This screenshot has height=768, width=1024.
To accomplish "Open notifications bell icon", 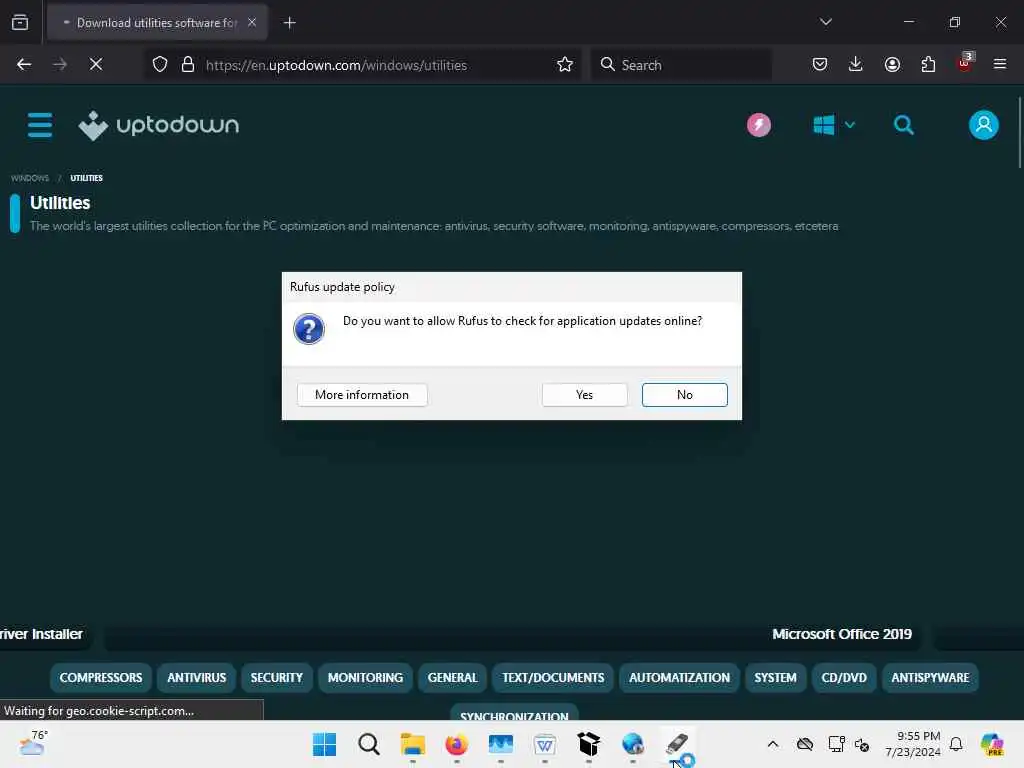I will (956, 744).
